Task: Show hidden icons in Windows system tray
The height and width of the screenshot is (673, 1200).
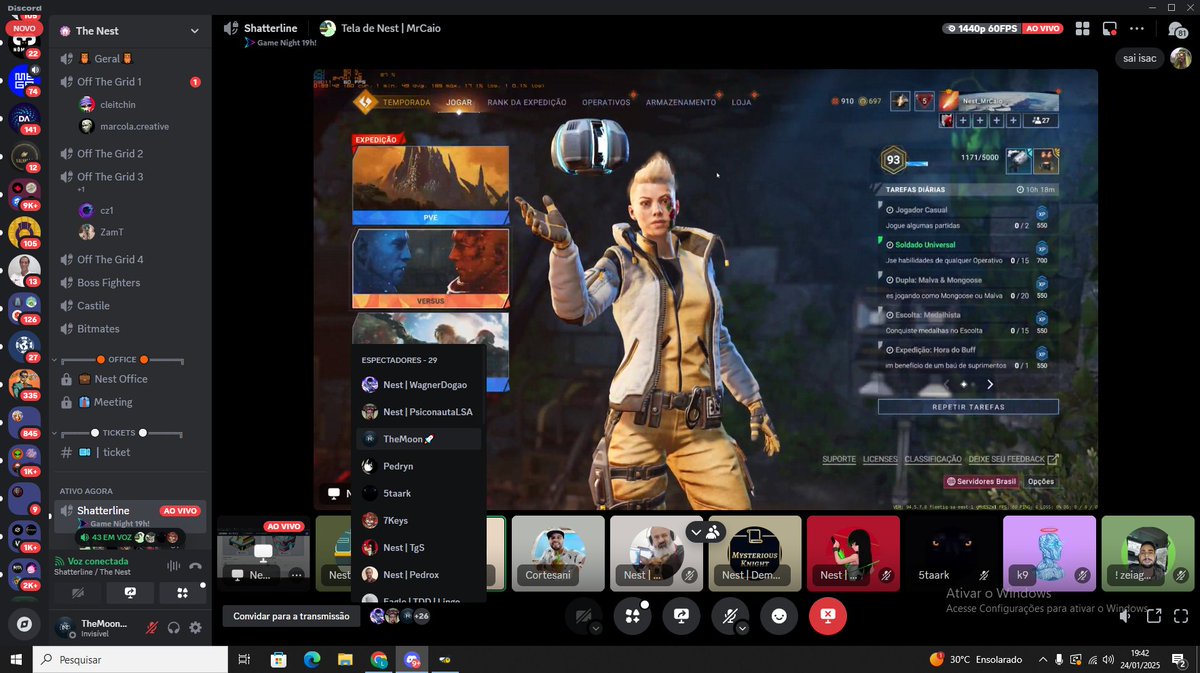Action: (1042, 659)
